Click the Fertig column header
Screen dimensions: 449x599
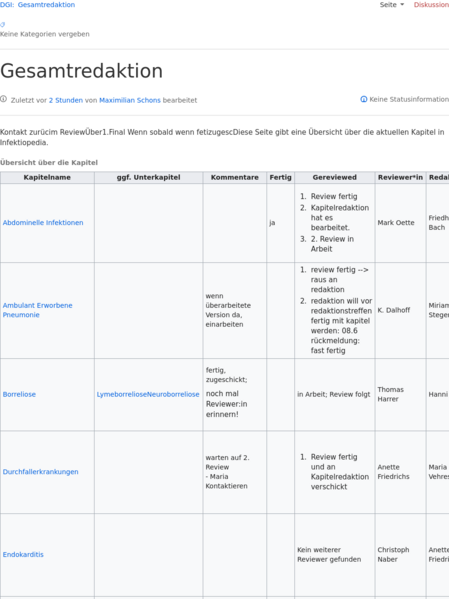click(280, 177)
